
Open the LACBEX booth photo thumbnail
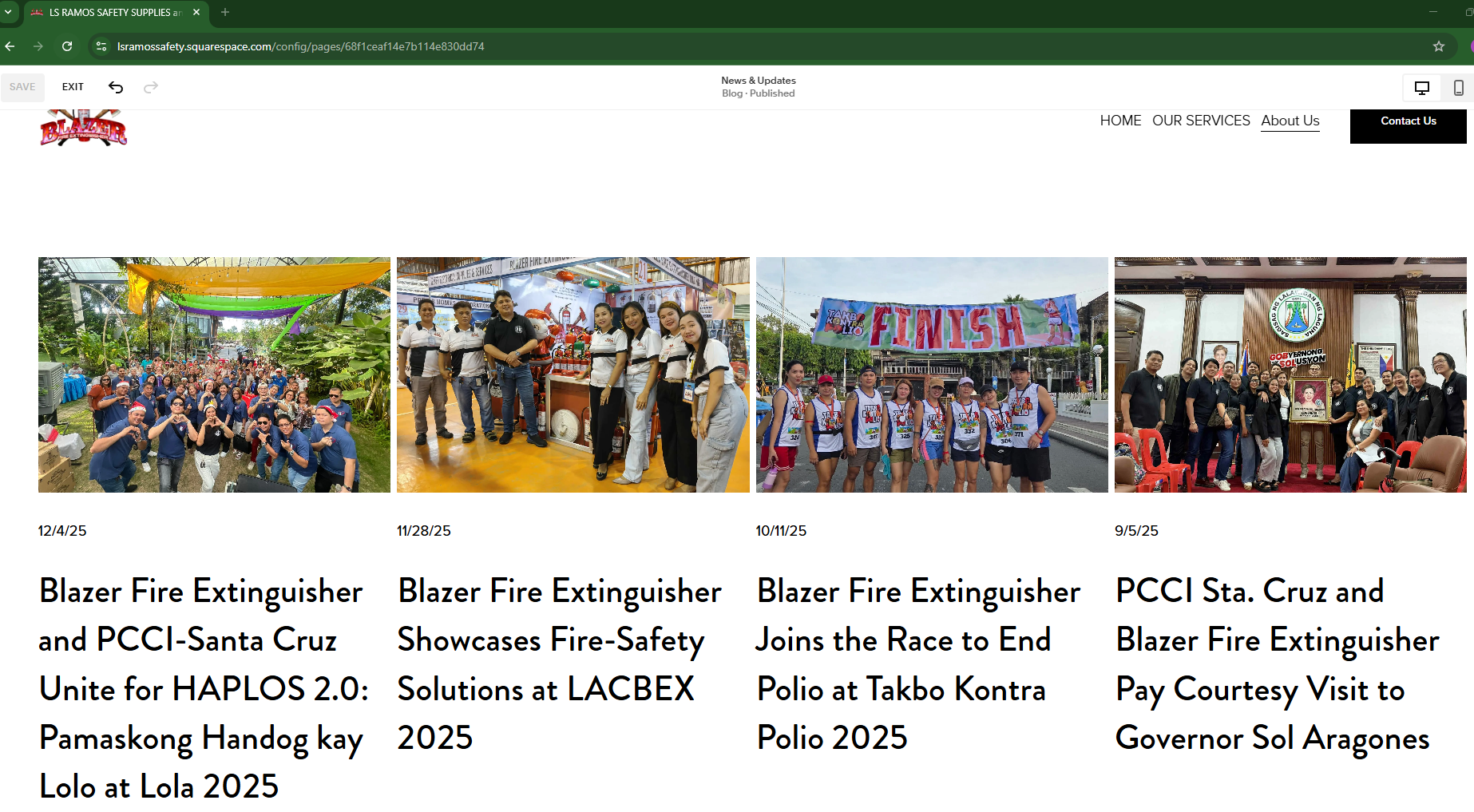click(573, 374)
